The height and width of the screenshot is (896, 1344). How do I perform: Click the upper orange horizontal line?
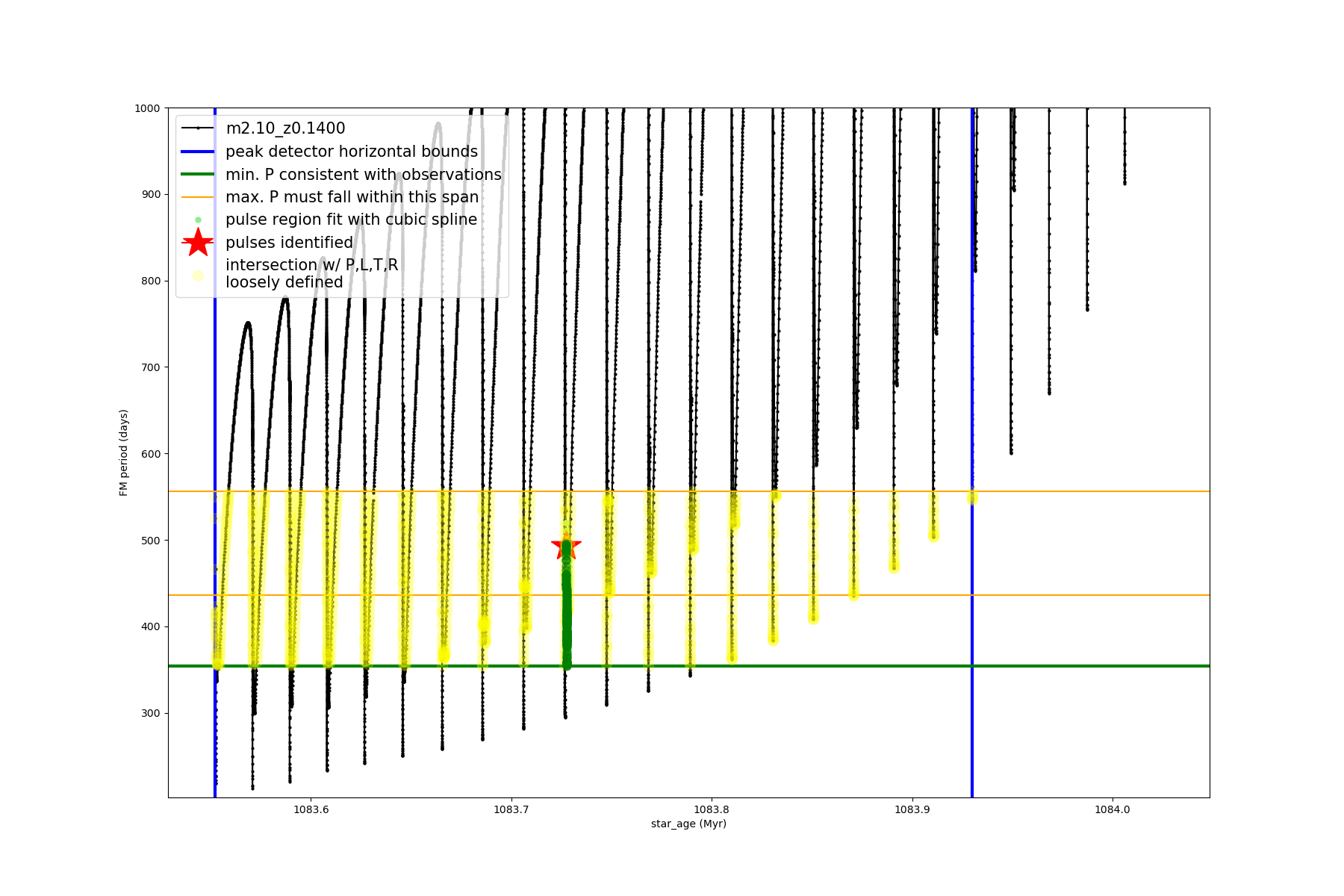(1083, 491)
